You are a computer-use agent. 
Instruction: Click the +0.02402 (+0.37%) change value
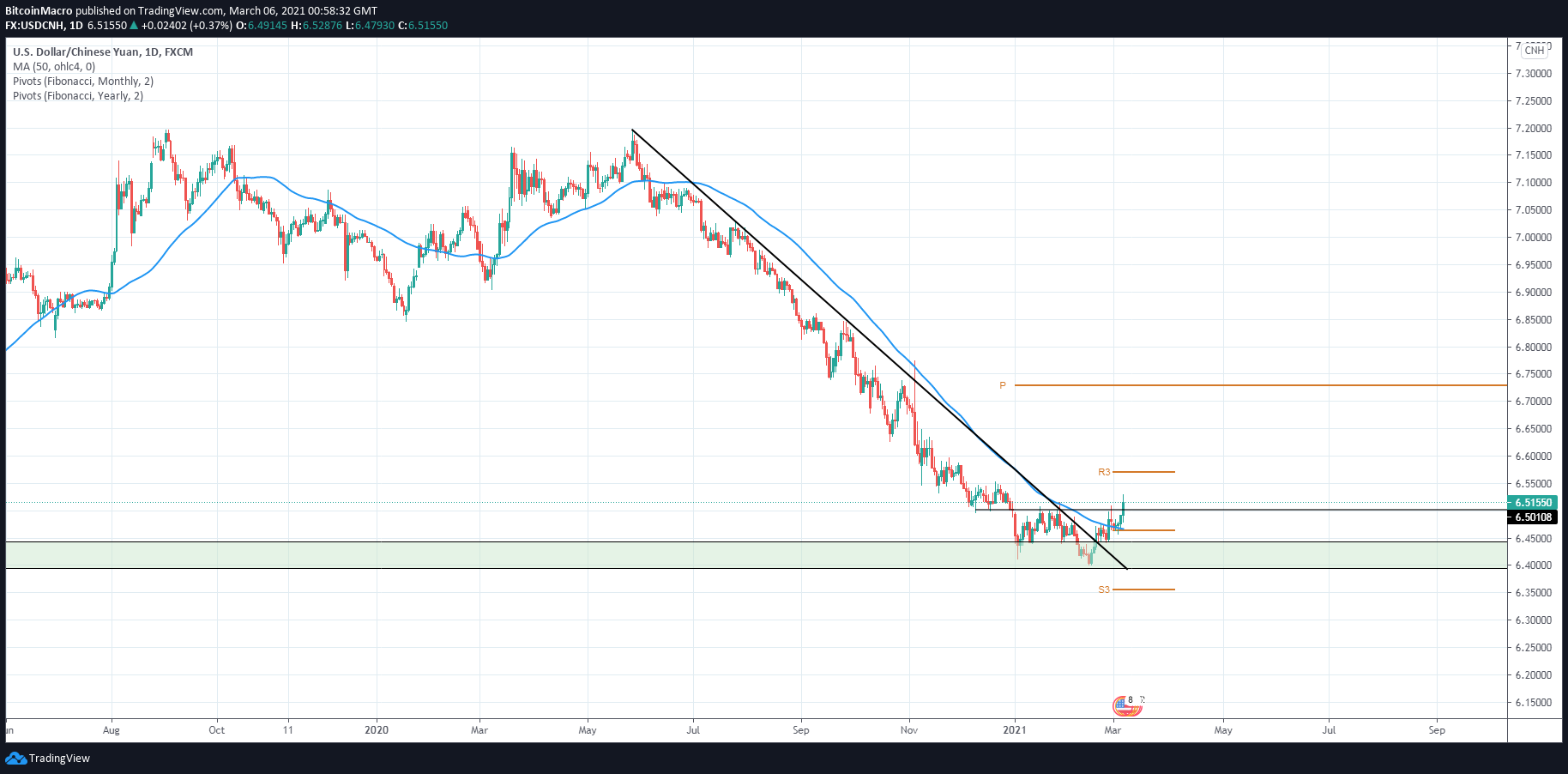[186, 26]
